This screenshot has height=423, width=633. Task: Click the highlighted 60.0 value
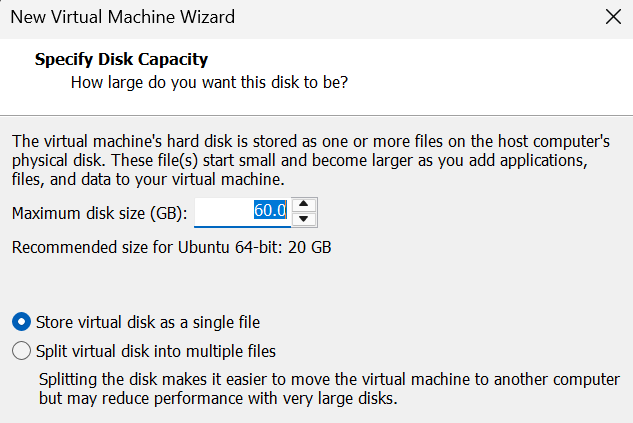pos(270,211)
